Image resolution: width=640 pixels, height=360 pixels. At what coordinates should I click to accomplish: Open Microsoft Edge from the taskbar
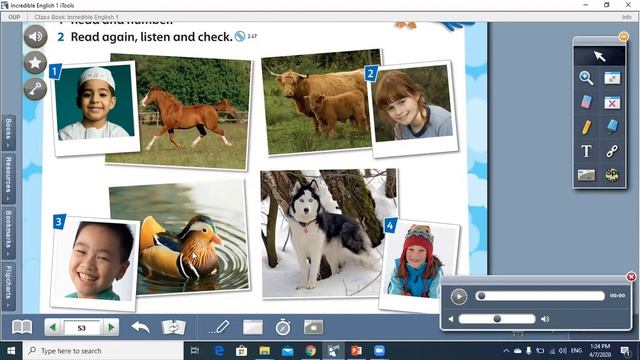(219, 351)
